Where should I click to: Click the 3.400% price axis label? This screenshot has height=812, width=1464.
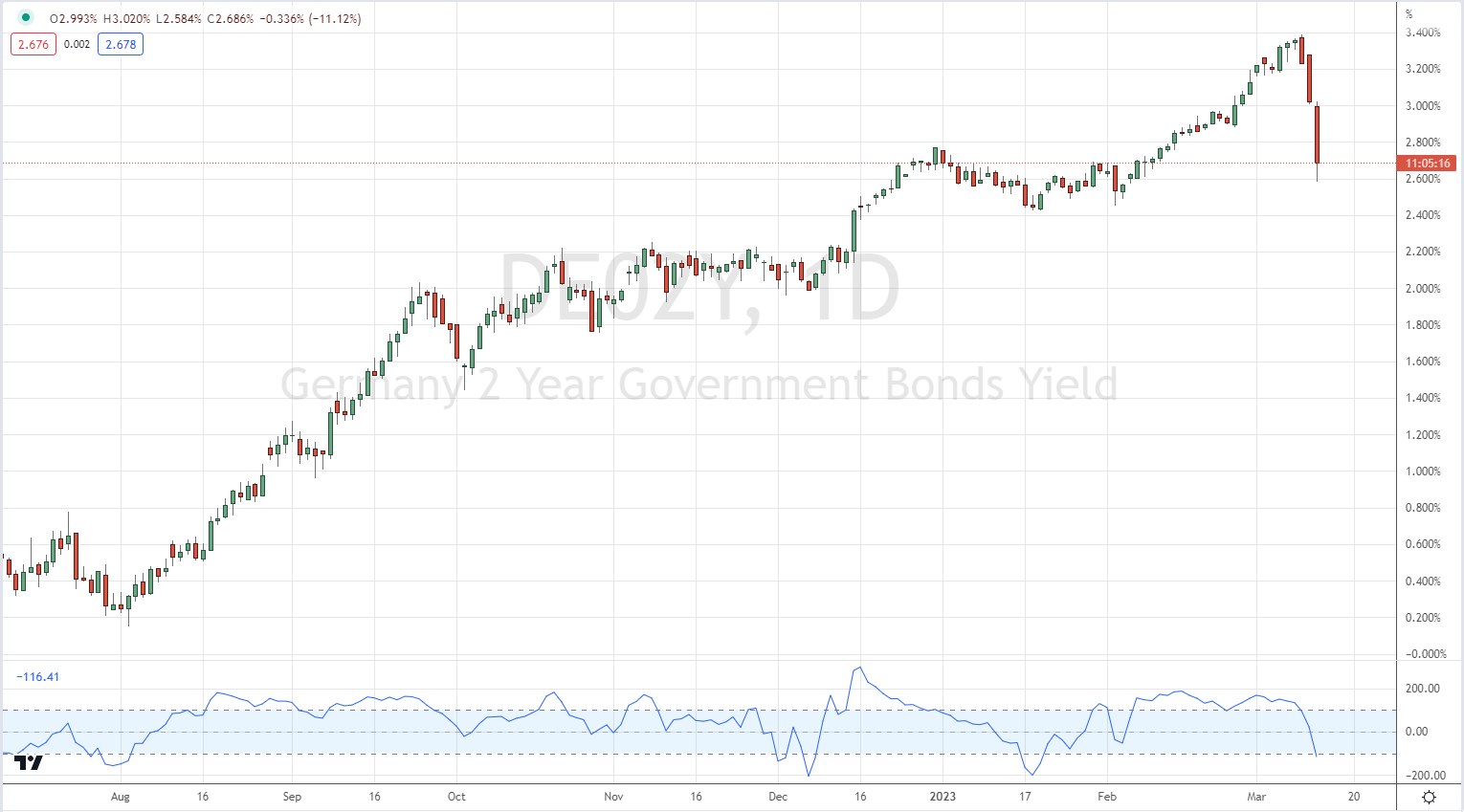point(1423,33)
